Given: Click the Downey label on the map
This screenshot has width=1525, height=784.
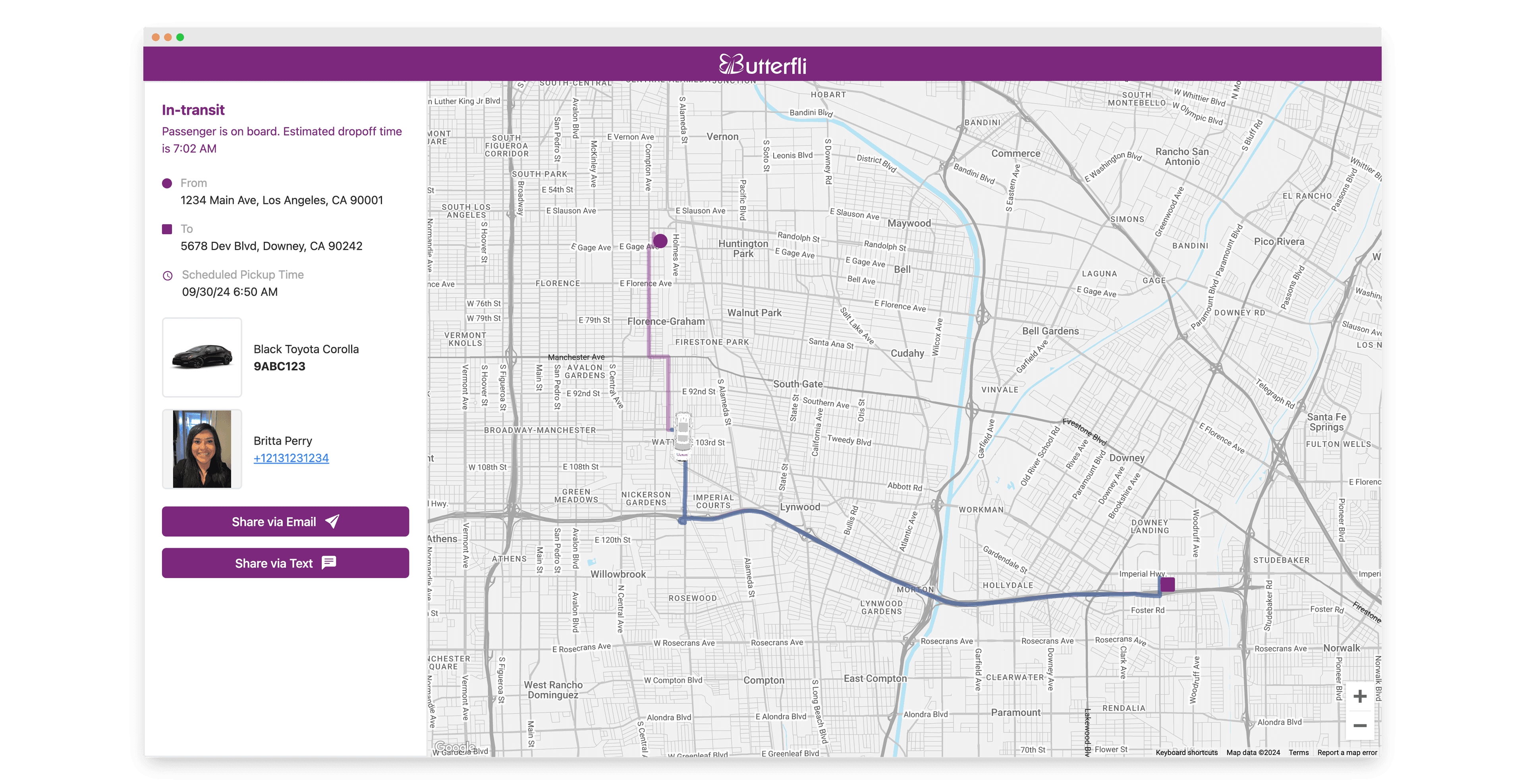Looking at the screenshot, I should (1127, 458).
